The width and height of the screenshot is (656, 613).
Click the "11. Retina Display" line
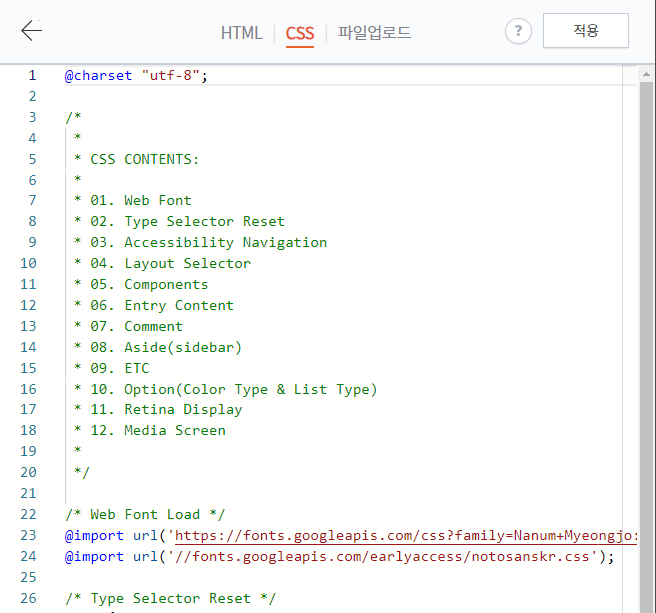click(158, 409)
